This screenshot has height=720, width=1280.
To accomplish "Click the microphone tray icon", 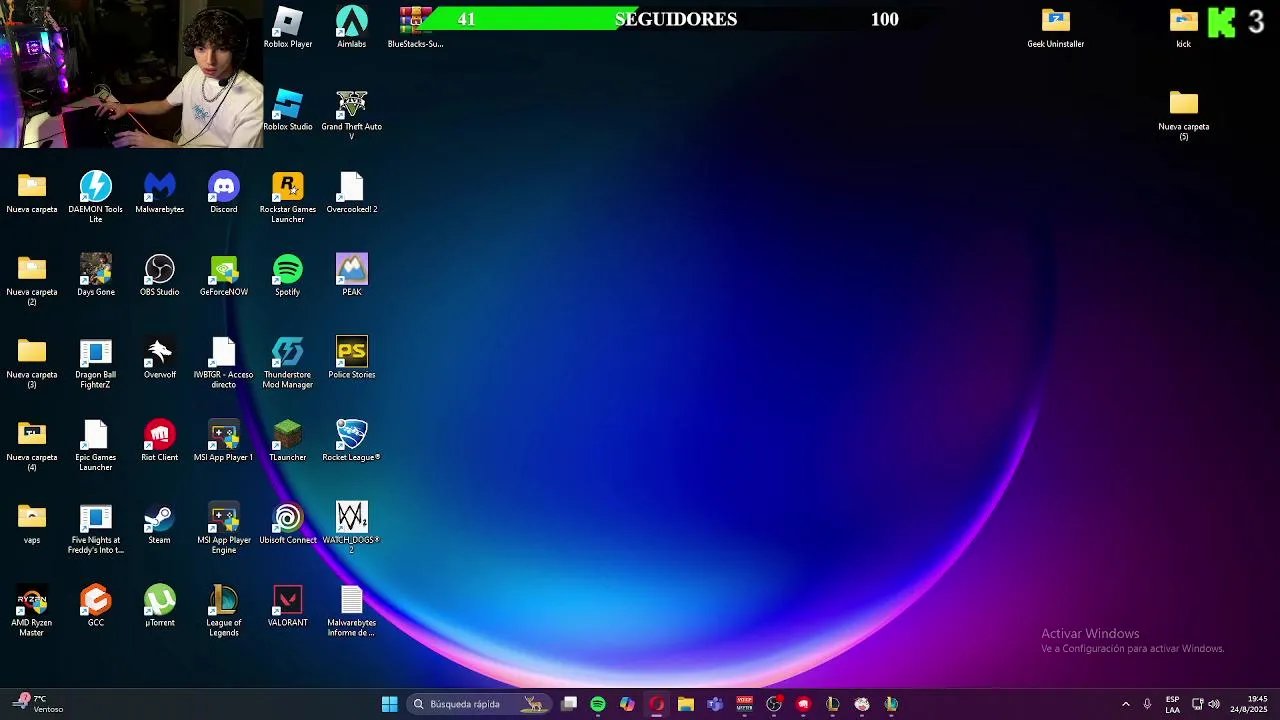I will pos(1147,704).
